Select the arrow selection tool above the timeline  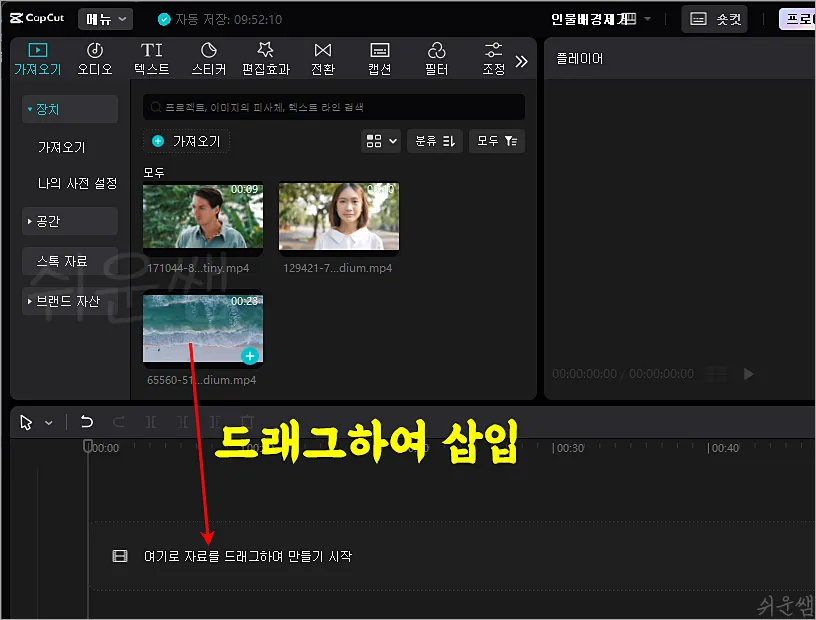(x=27, y=422)
